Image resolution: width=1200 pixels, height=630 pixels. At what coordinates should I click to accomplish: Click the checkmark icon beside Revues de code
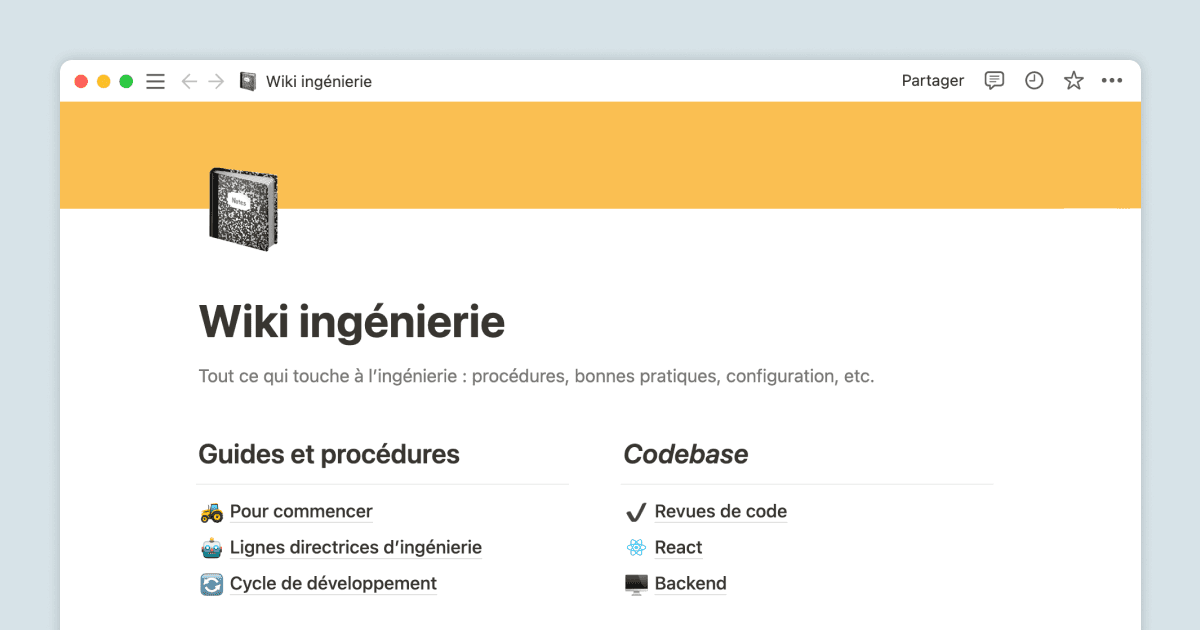636,511
